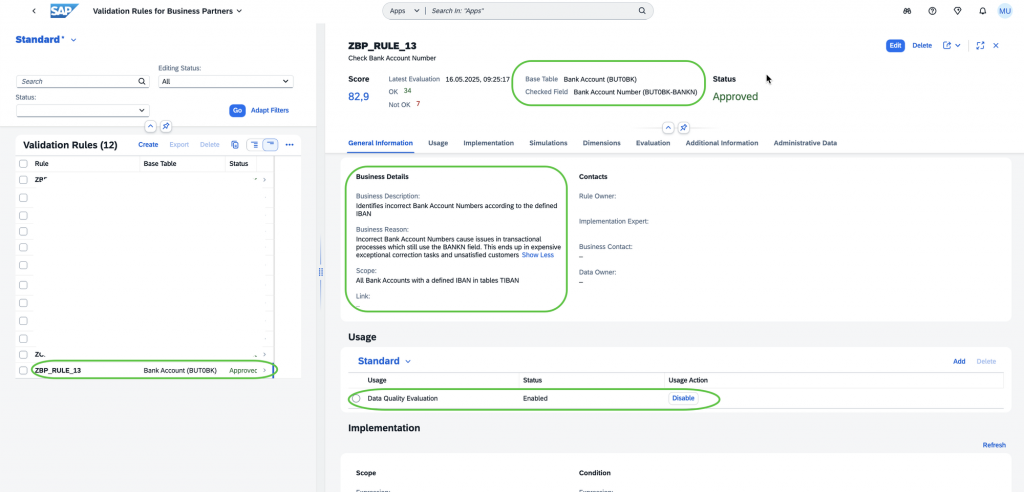Sort by the Base Table column header
Image resolution: width=1024 pixels, height=492 pixels.
coord(160,164)
